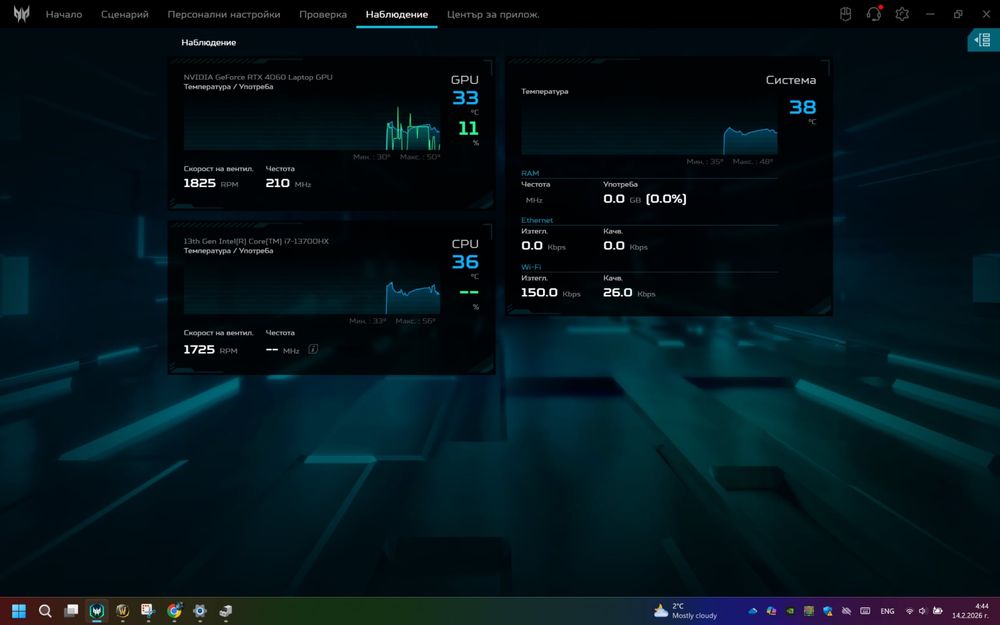The height and width of the screenshot is (625, 1000).
Task: Click the Система panel title
Action: 791,80
